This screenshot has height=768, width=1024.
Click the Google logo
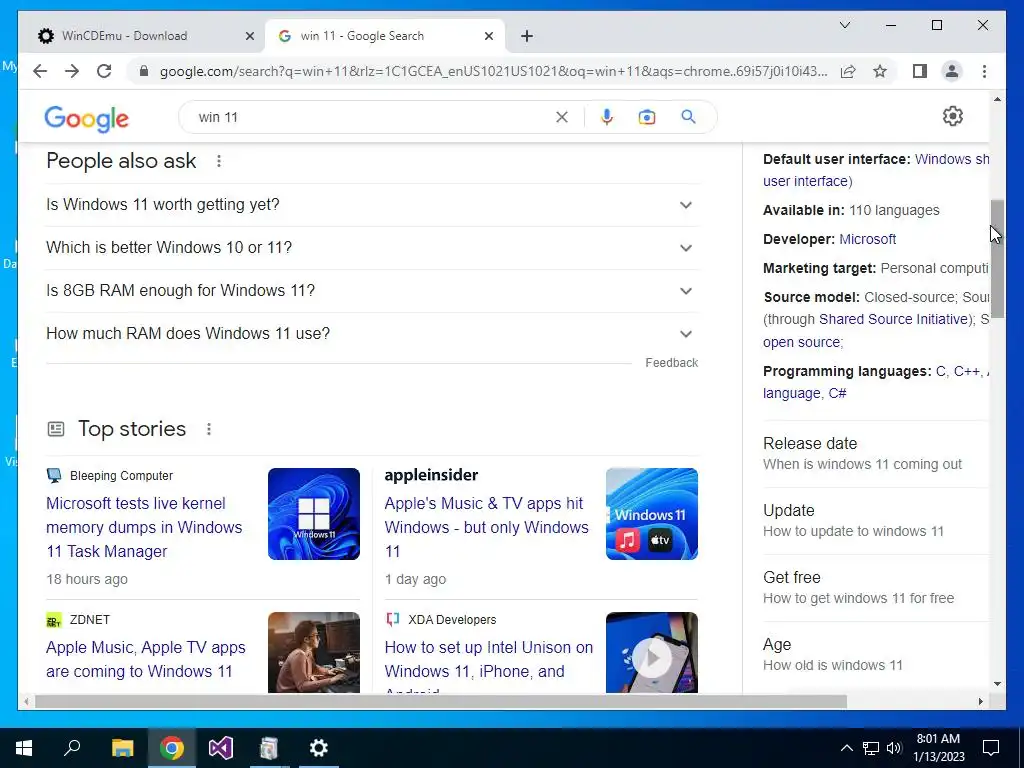tap(86, 118)
